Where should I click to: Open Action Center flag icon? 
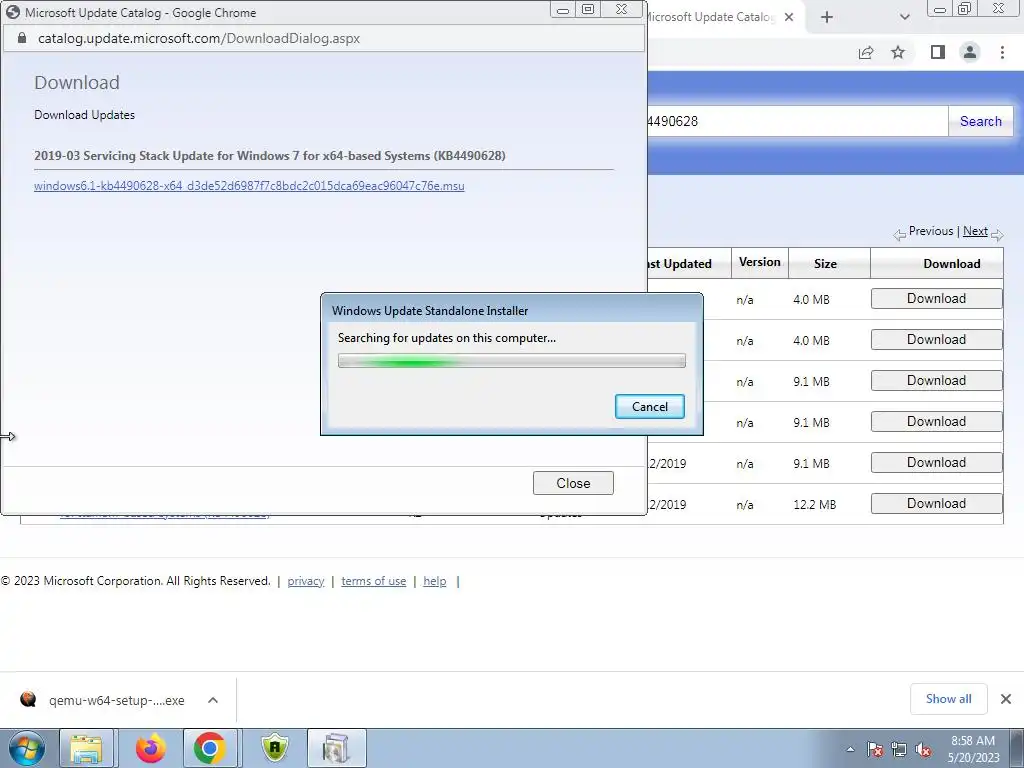875,750
